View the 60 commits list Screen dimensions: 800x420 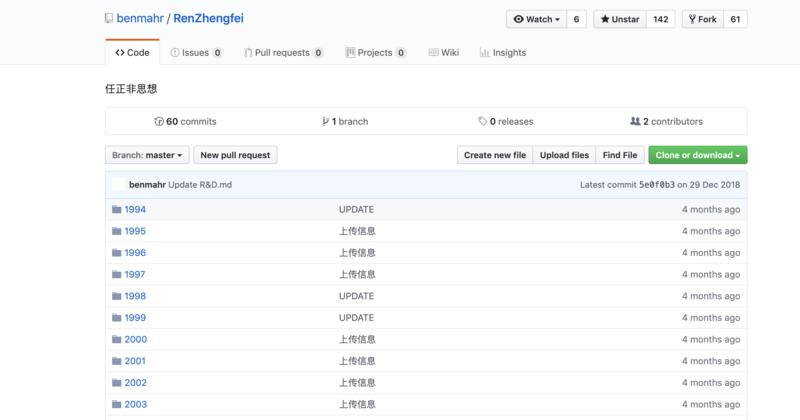pos(186,121)
